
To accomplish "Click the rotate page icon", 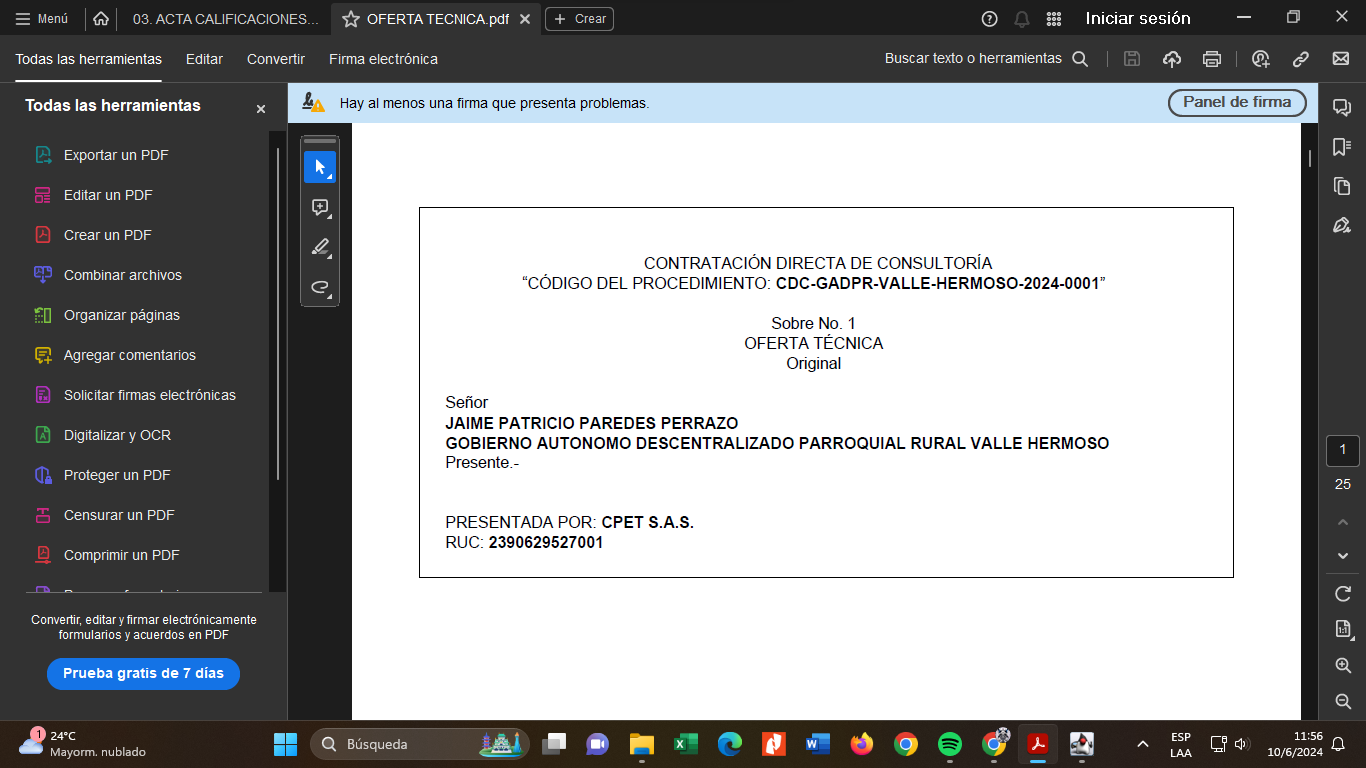I will coord(1343,594).
